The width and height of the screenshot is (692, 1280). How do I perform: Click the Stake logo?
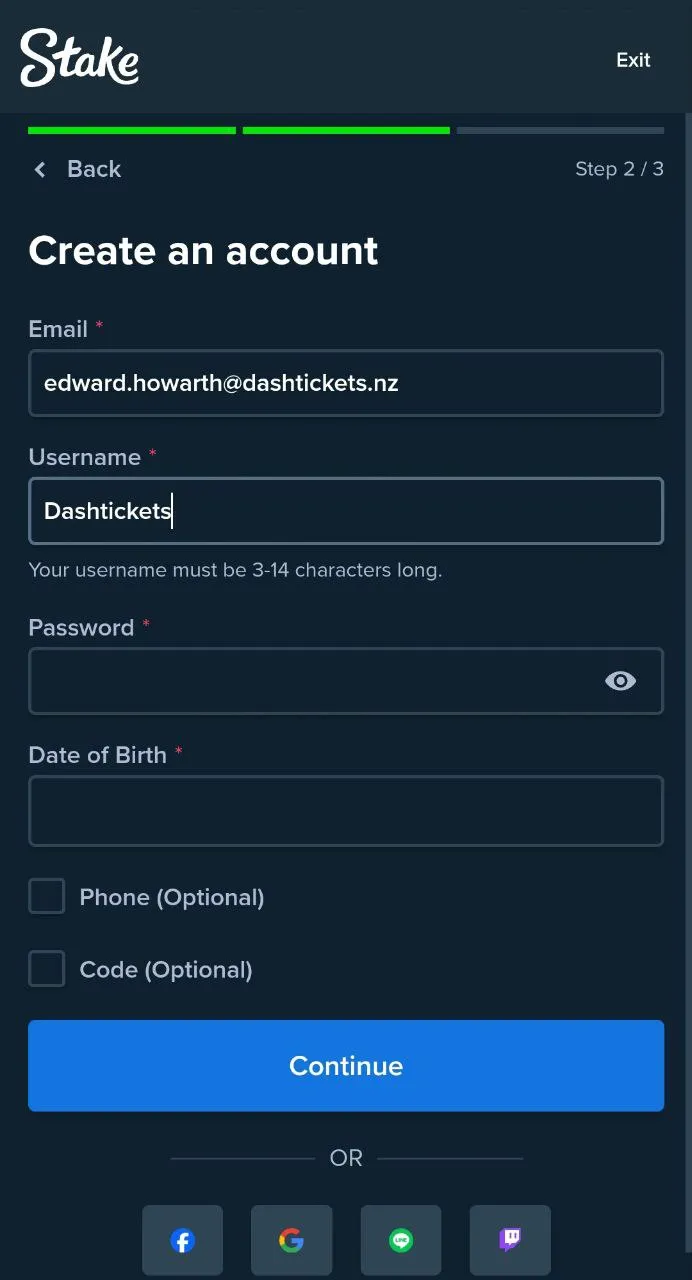(80, 58)
